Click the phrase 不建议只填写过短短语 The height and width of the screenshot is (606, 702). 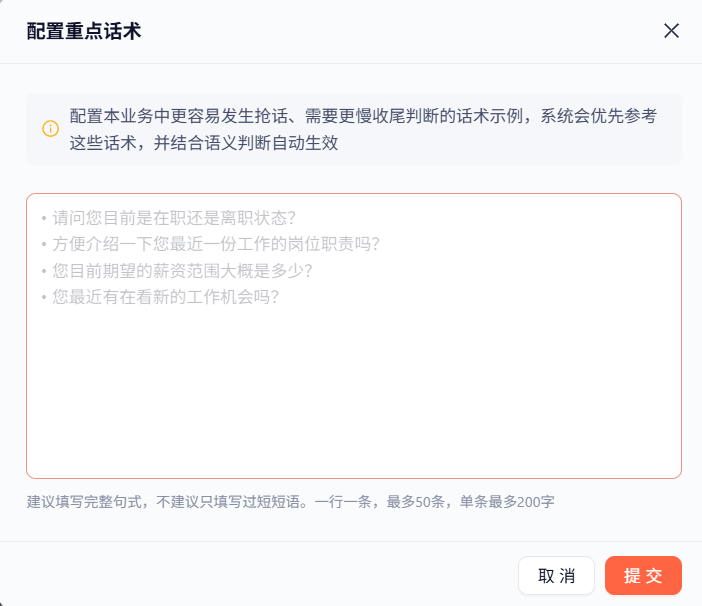click(228, 502)
